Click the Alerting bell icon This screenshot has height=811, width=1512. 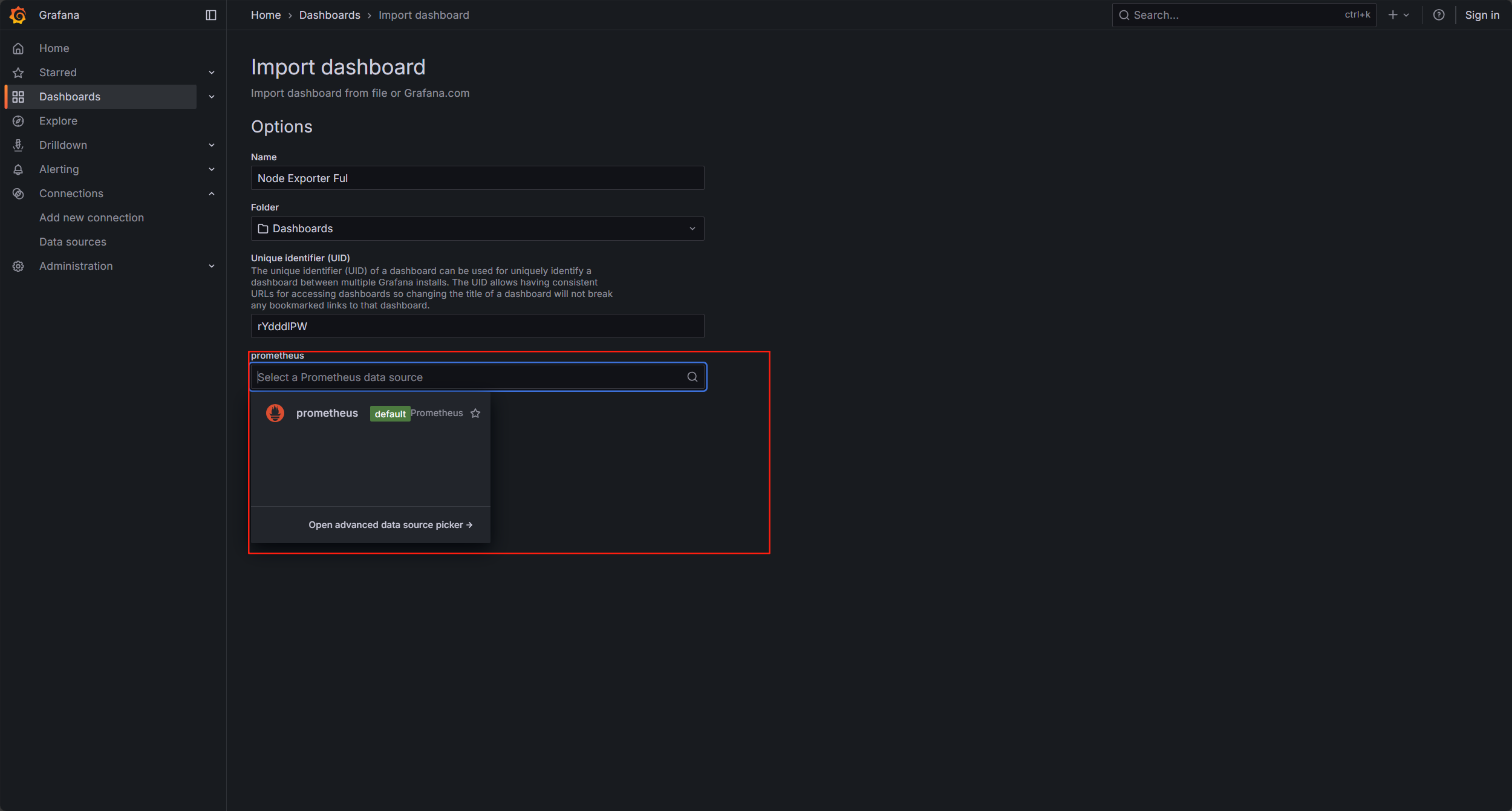[18, 169]
